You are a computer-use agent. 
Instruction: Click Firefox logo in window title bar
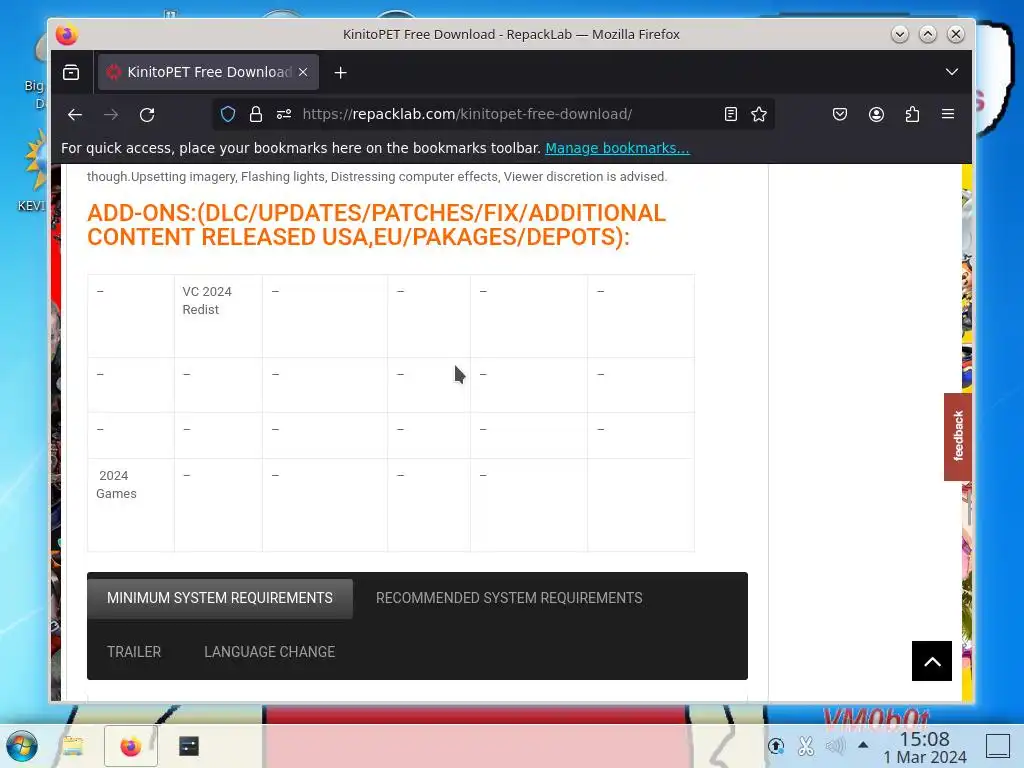pos(67,34)
